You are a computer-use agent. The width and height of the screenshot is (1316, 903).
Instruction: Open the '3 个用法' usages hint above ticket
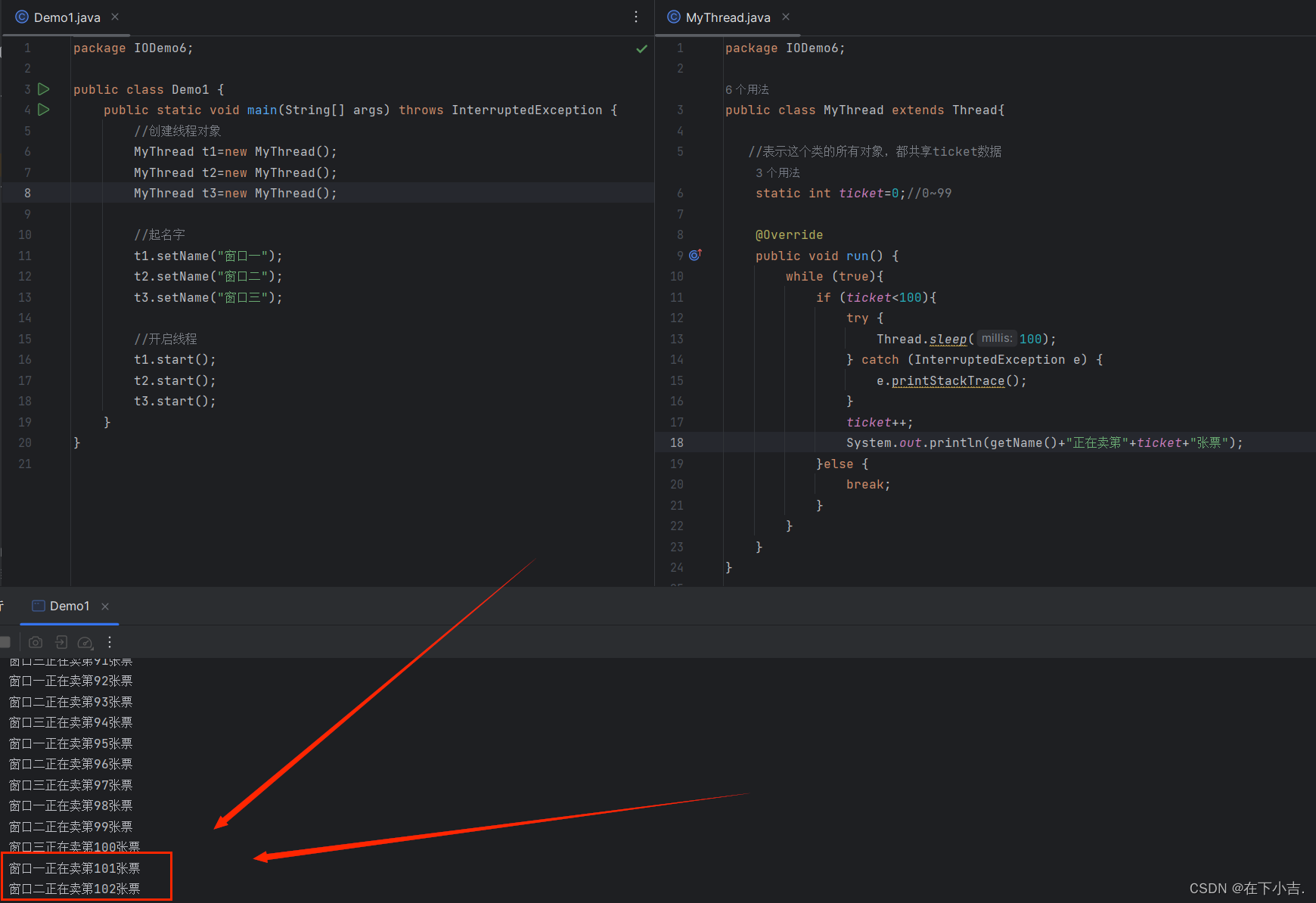pos(777,172)
